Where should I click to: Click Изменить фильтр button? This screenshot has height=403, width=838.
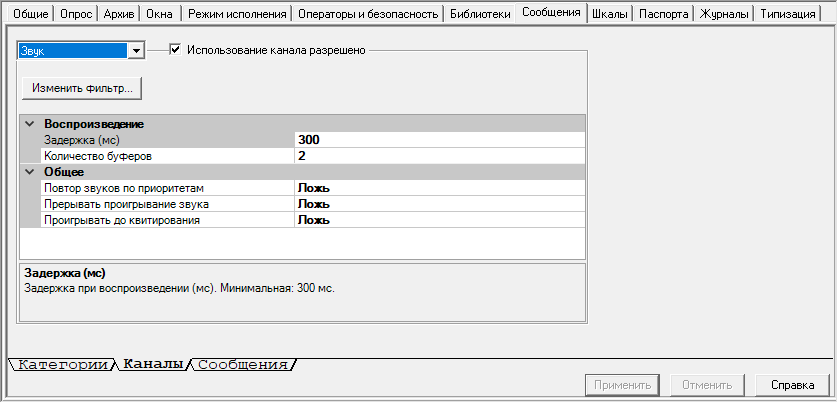pyautogui.click(x=82, y=88)
